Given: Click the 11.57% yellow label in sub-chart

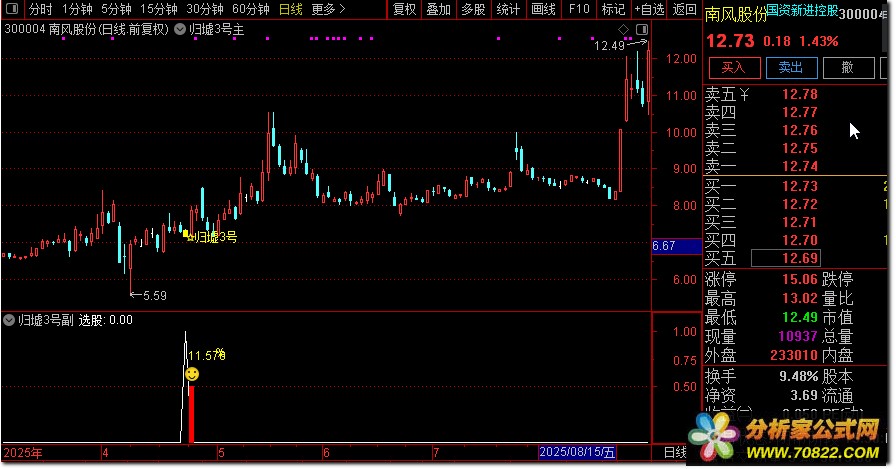Looking at the screenshot, I should [x=206, y=355].
